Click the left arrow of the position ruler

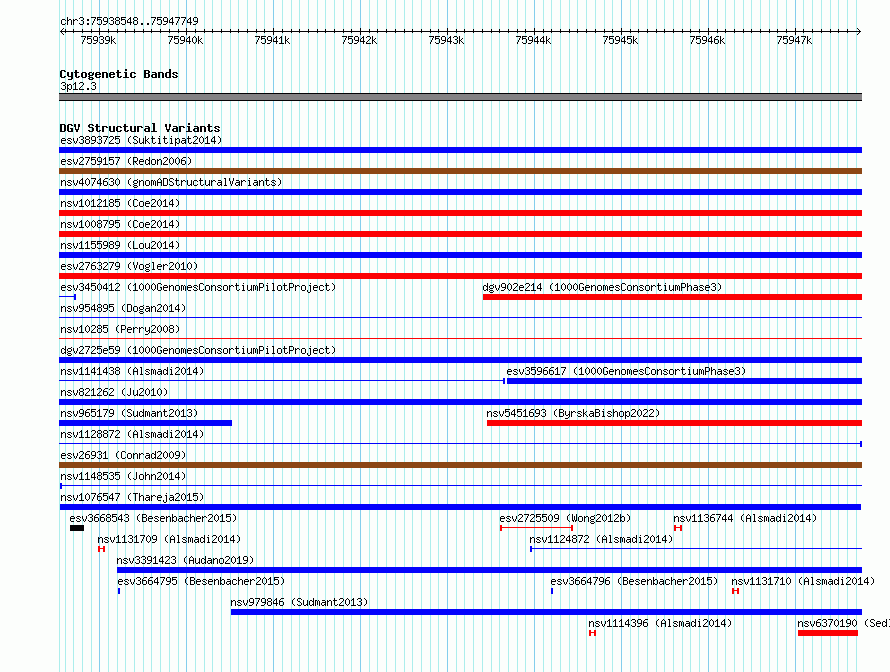click(62, 32)
